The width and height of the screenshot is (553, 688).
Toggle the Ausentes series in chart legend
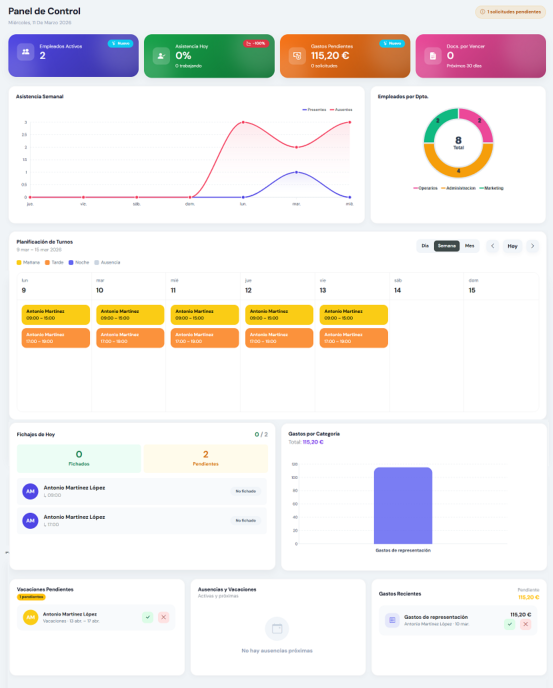[341, 110]
